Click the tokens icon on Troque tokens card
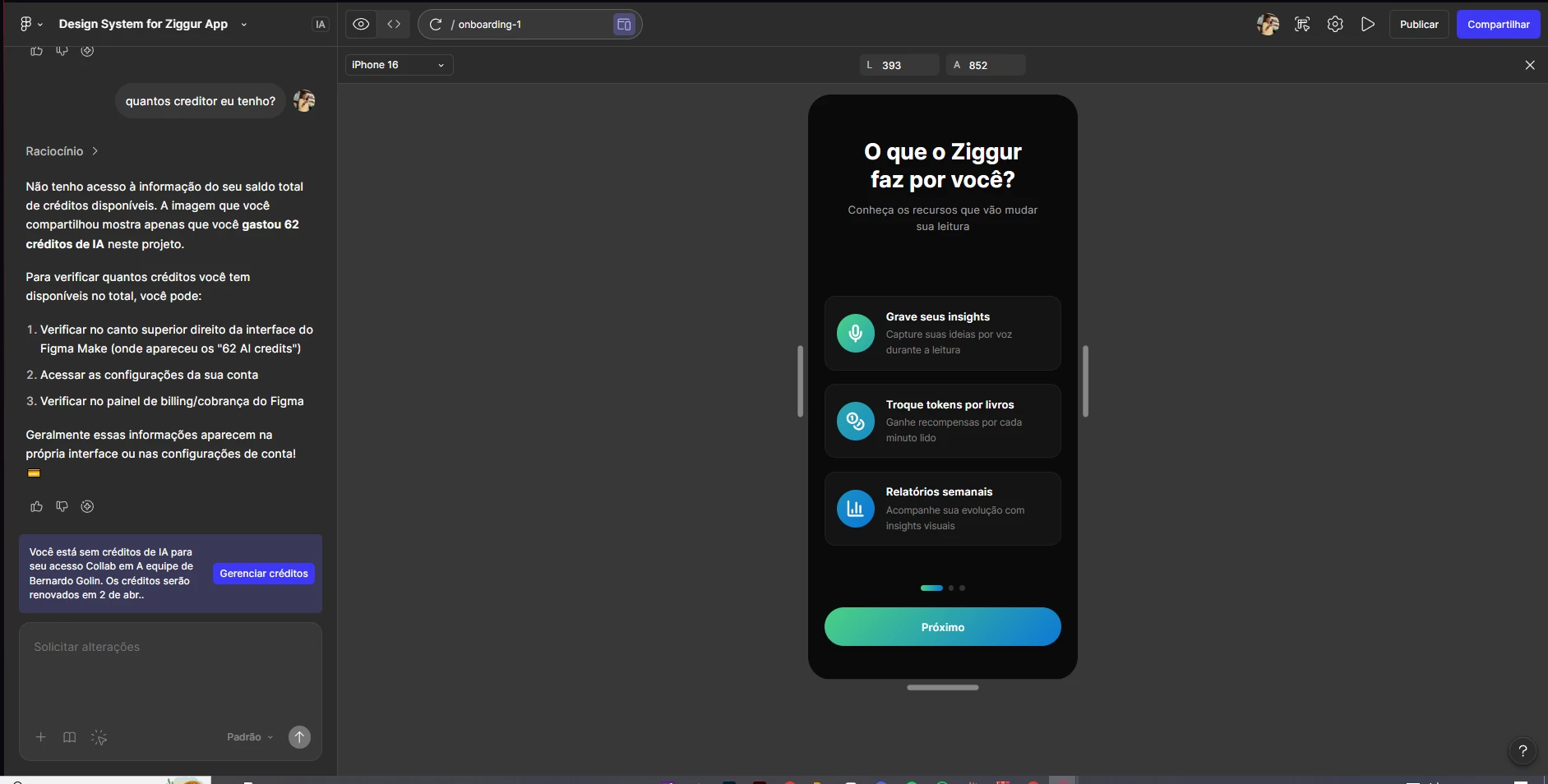Viewport: 1548px width, 784px height. point(856,422)
